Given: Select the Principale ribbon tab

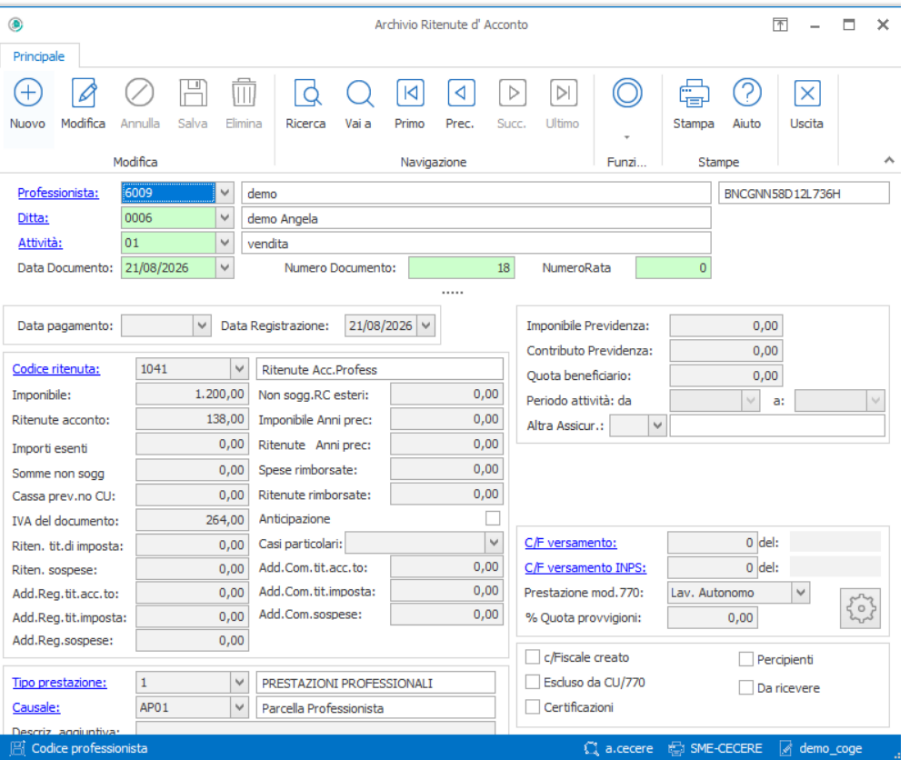Looking at the screenshot, I should tap(39, 56).
